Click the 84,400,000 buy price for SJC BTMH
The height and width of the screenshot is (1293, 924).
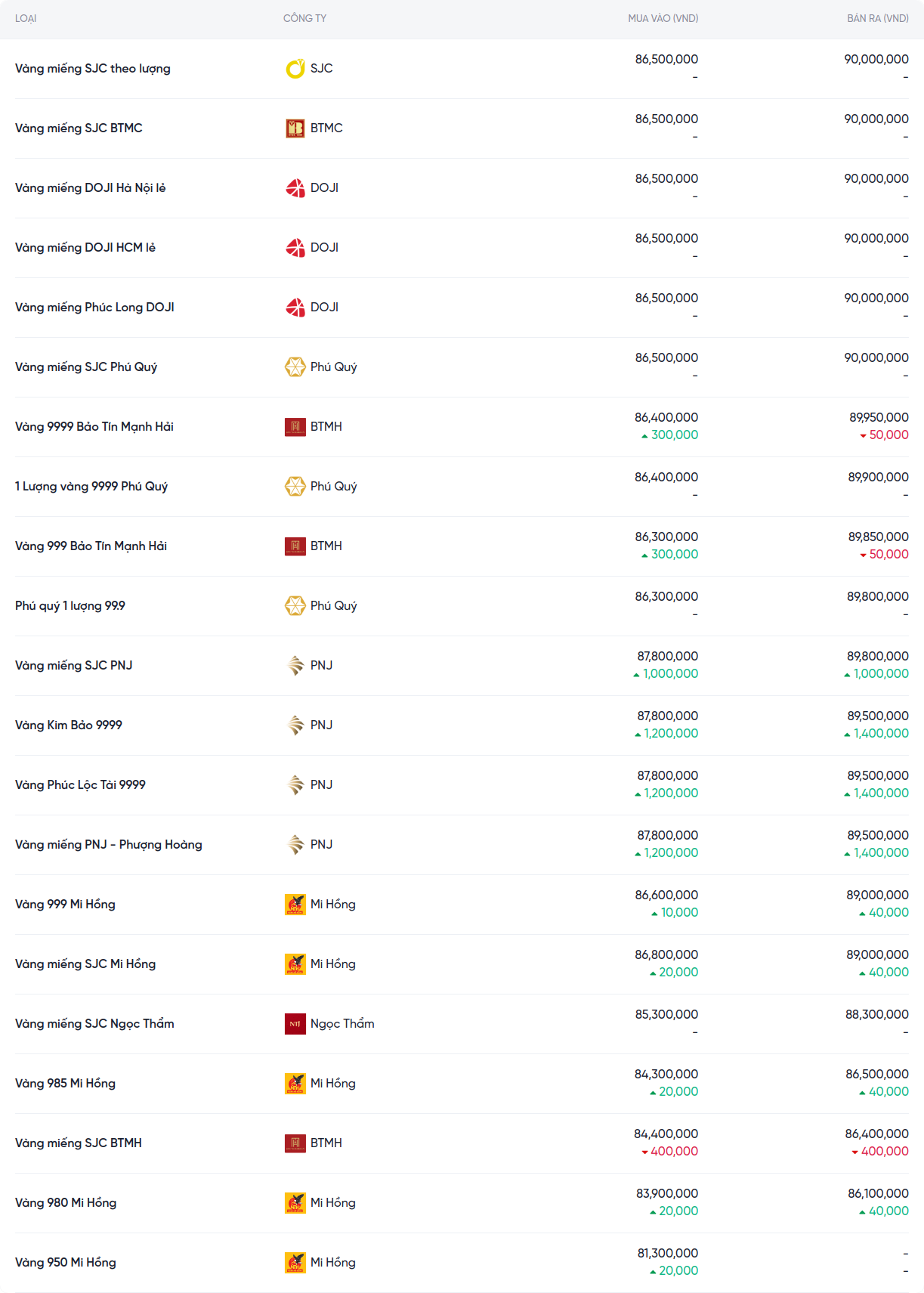(666, 1134)
